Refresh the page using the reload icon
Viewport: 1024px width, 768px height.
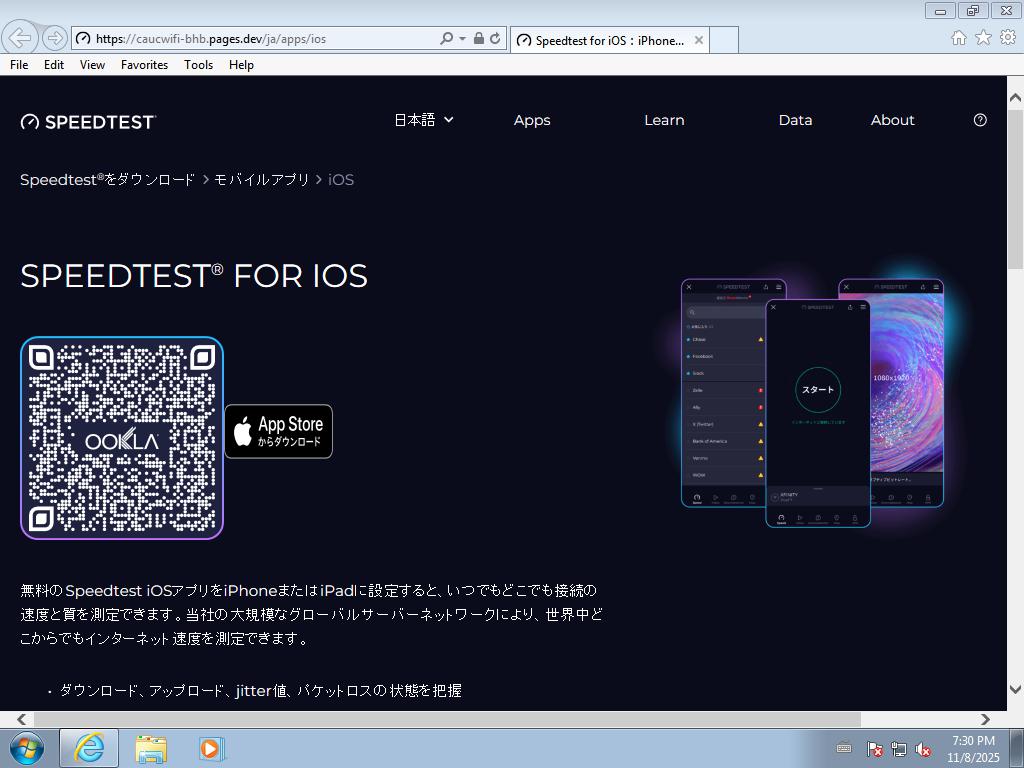[495, 38]
